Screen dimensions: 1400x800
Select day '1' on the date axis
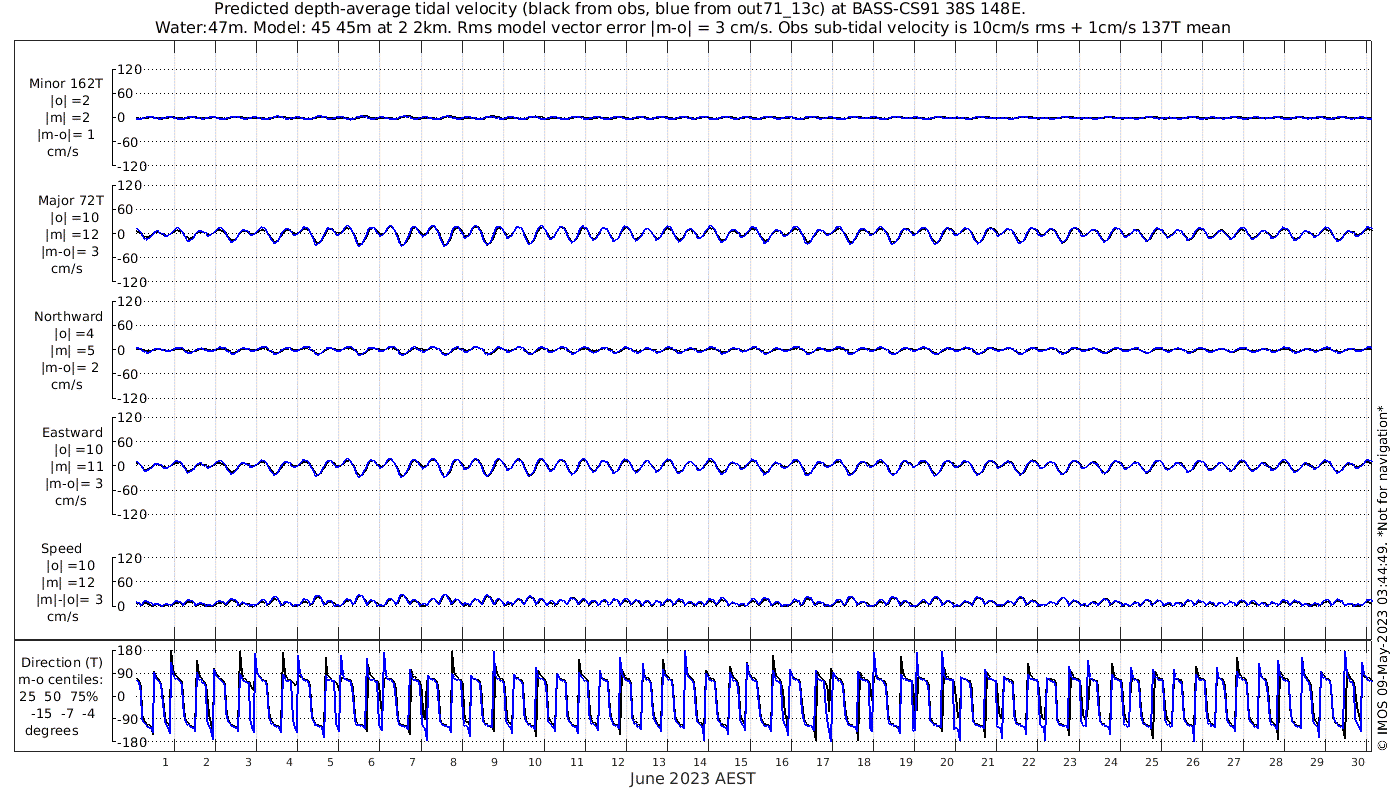click(165, 762)
